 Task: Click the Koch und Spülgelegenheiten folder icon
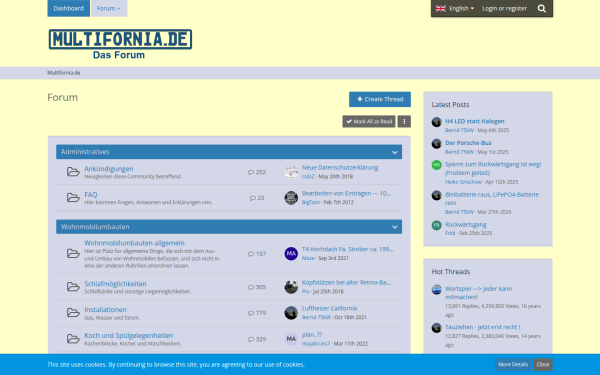(x=73, y=339)
